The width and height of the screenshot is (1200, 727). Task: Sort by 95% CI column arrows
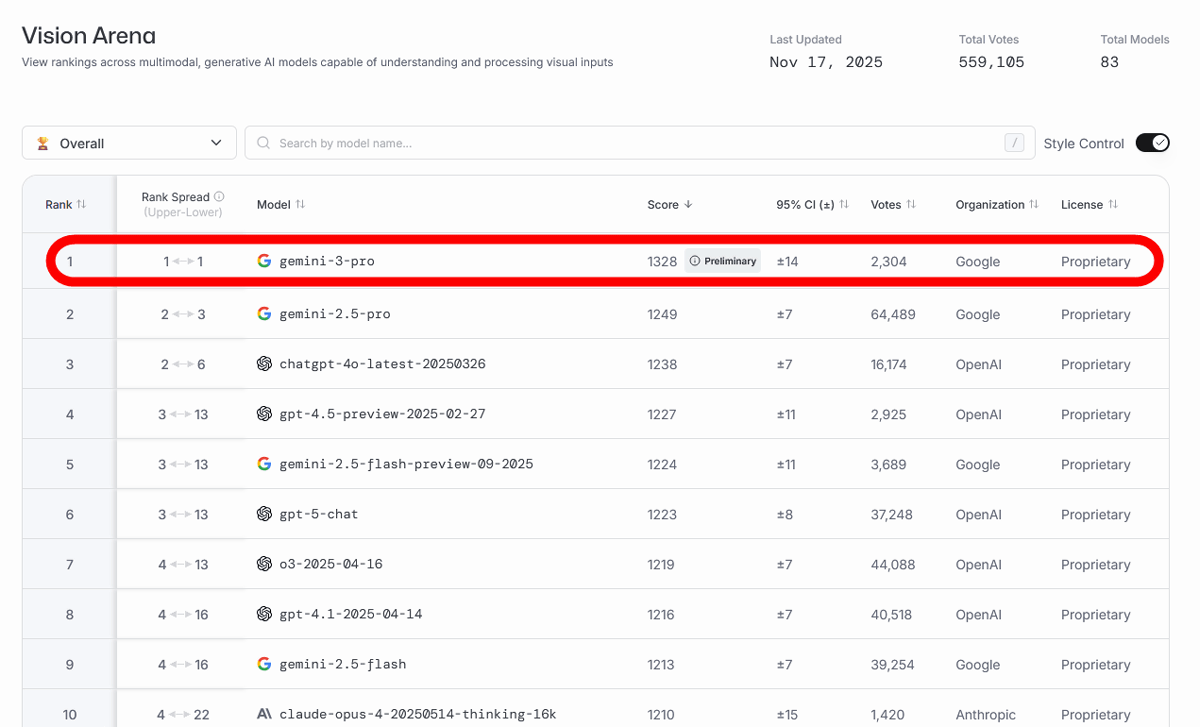pyautogui.click(x=844, y=204)
